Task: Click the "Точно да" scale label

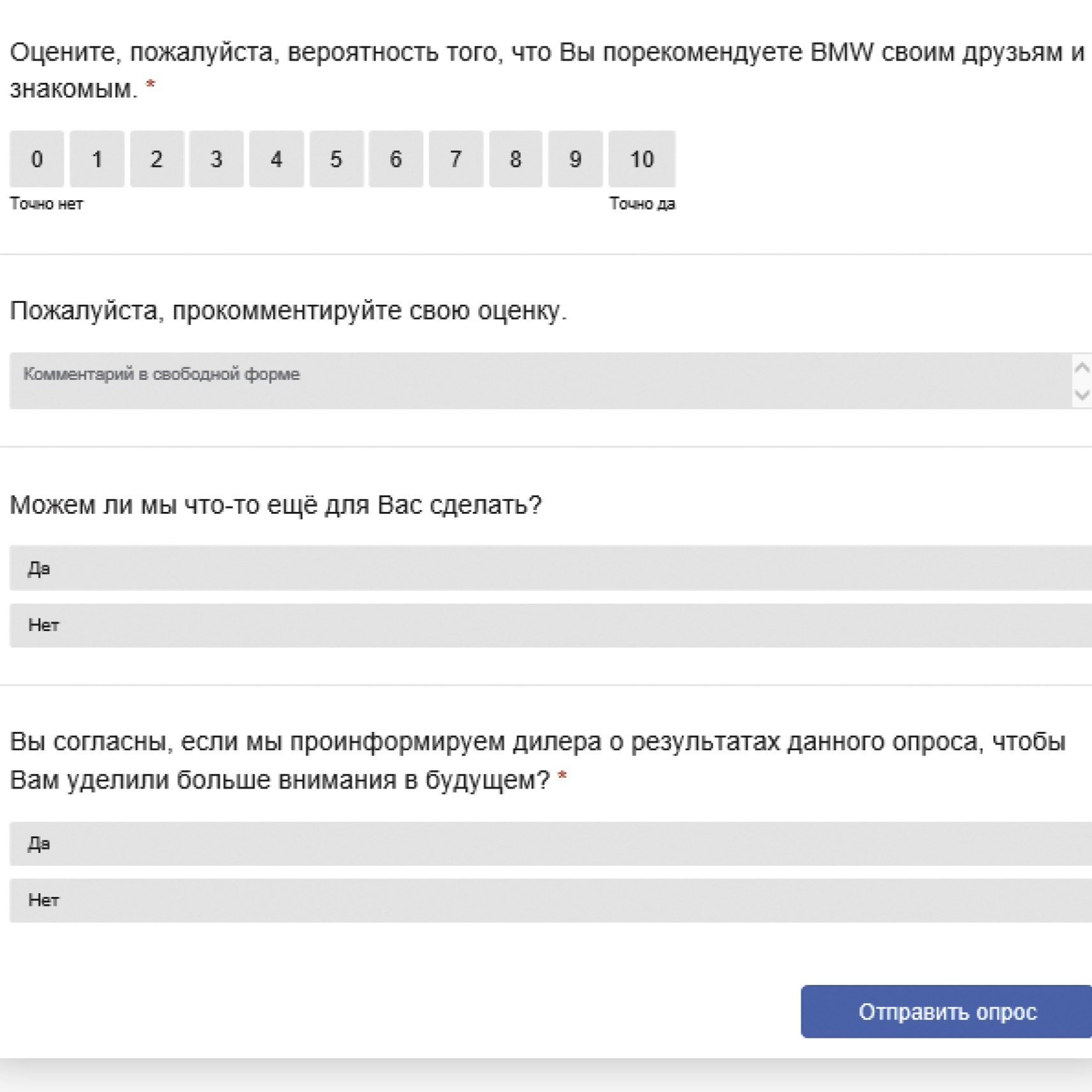Action: [x=642, y=204]
